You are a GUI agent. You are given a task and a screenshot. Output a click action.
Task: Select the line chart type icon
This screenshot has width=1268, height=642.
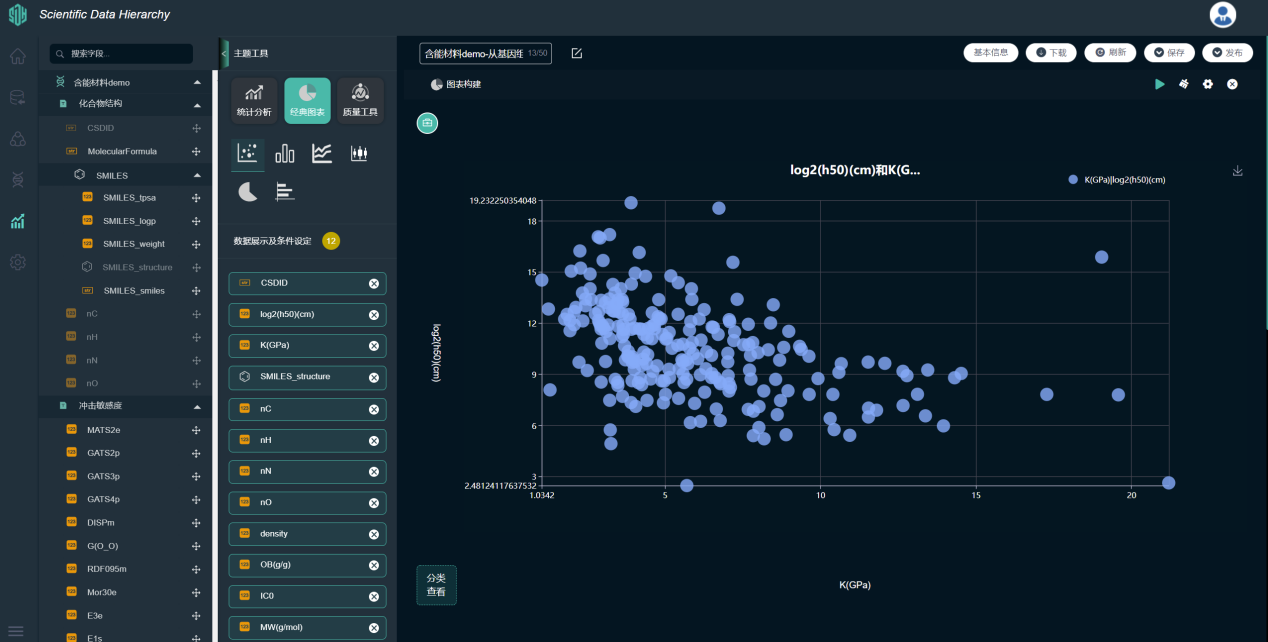[x=322, y=153]
